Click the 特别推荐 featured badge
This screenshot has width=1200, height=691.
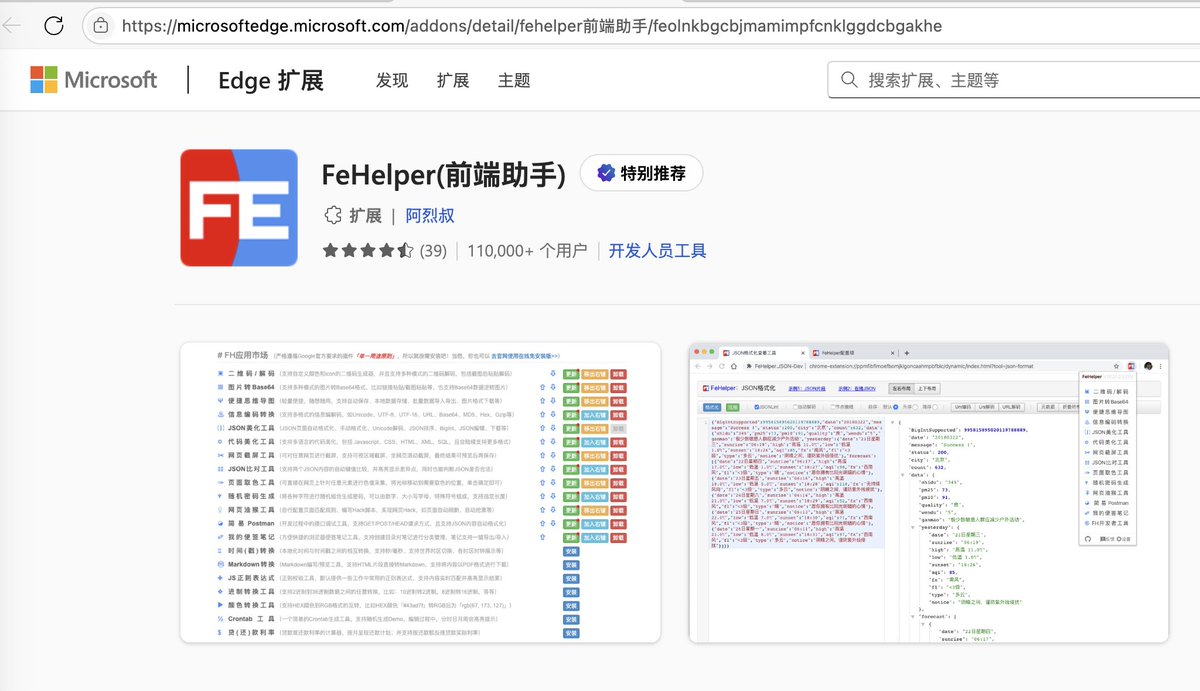(x=642, y=174)
